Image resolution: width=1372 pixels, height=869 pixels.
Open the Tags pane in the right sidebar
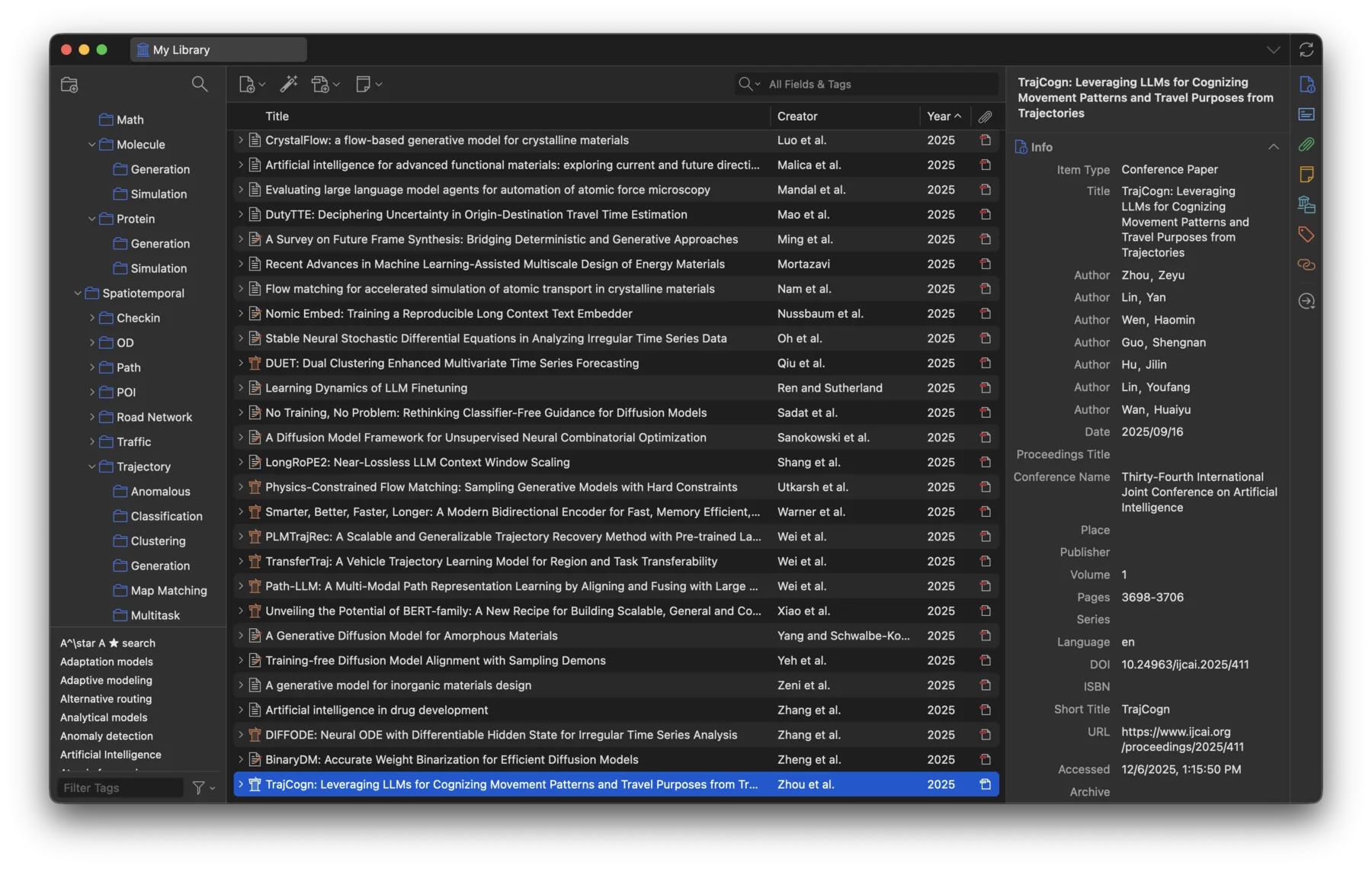coord(1306,235)
